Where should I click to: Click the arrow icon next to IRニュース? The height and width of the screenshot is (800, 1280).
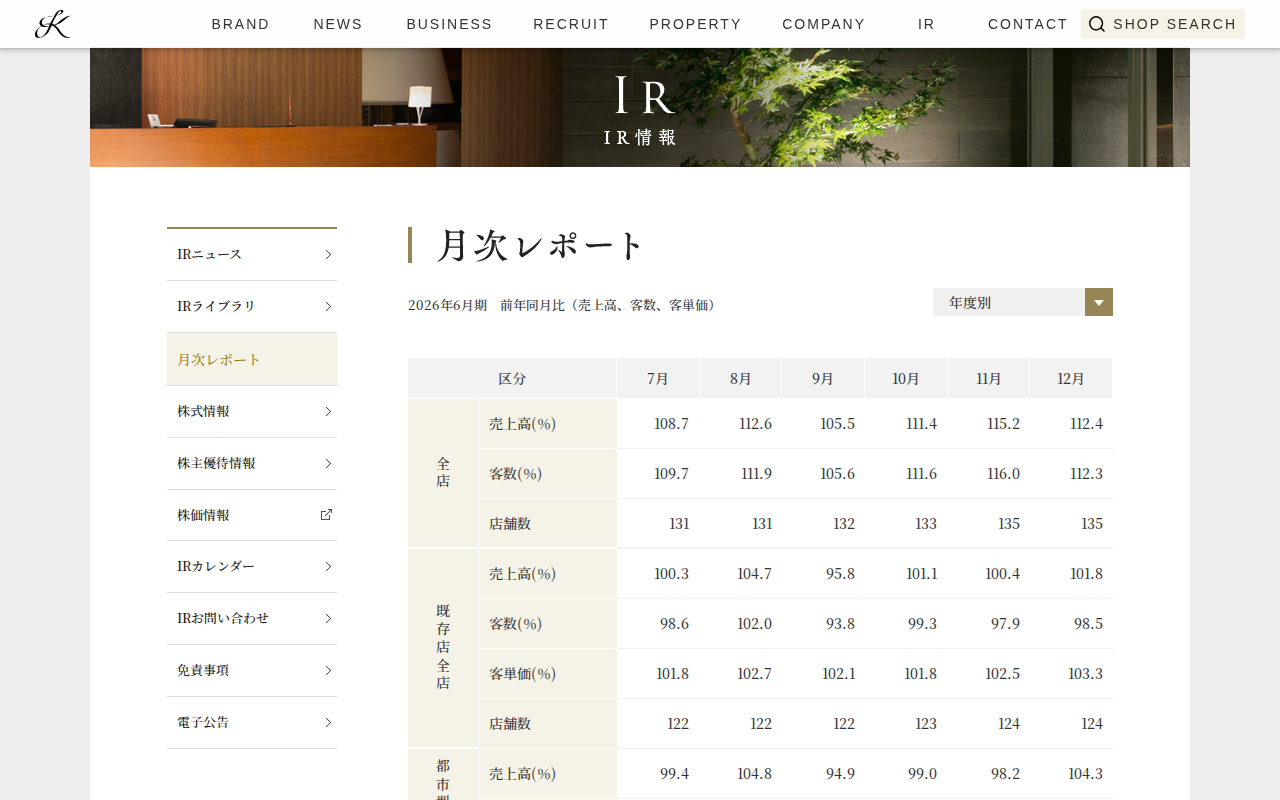(x=328, y=254)
